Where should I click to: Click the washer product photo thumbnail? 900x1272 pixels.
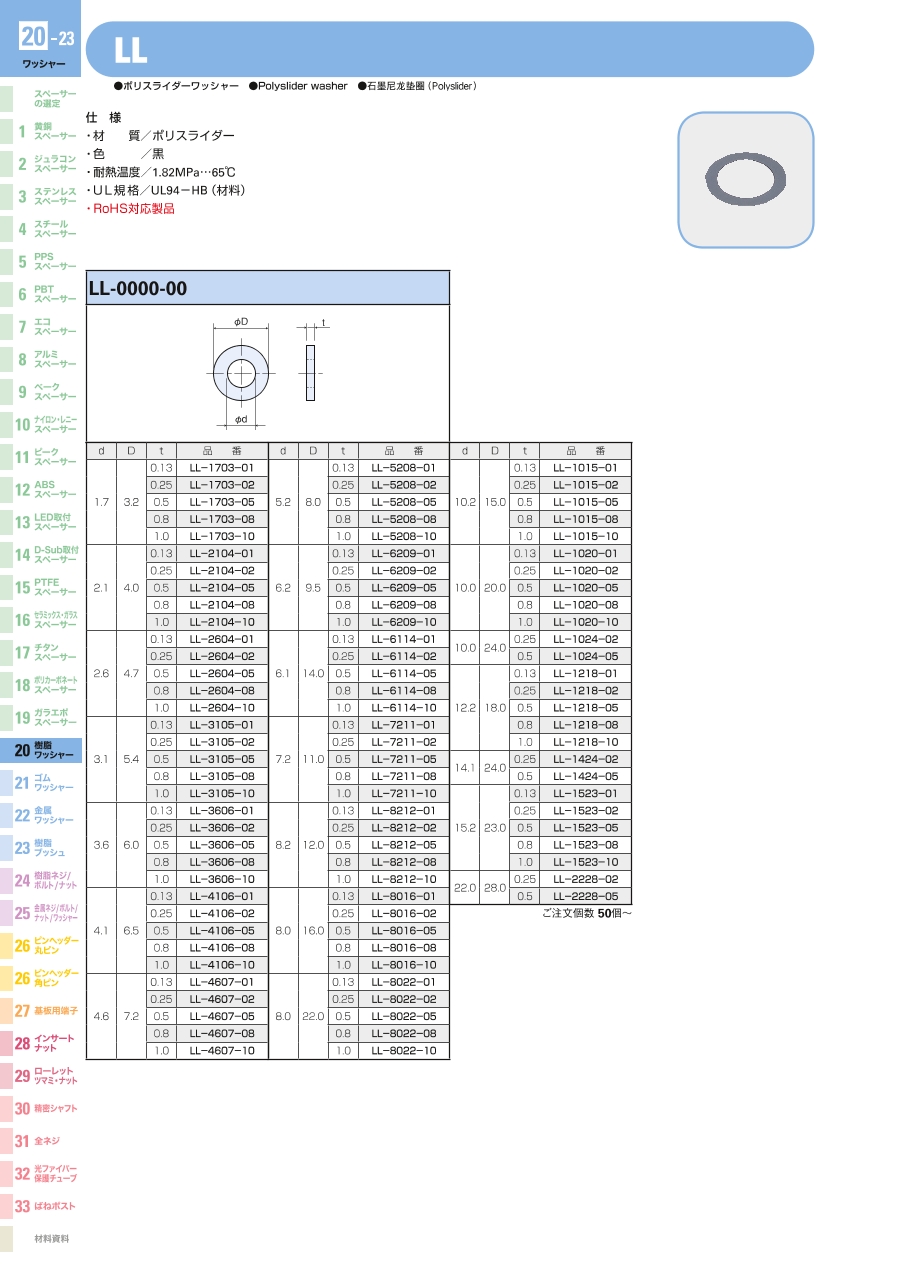coord(745,180)
